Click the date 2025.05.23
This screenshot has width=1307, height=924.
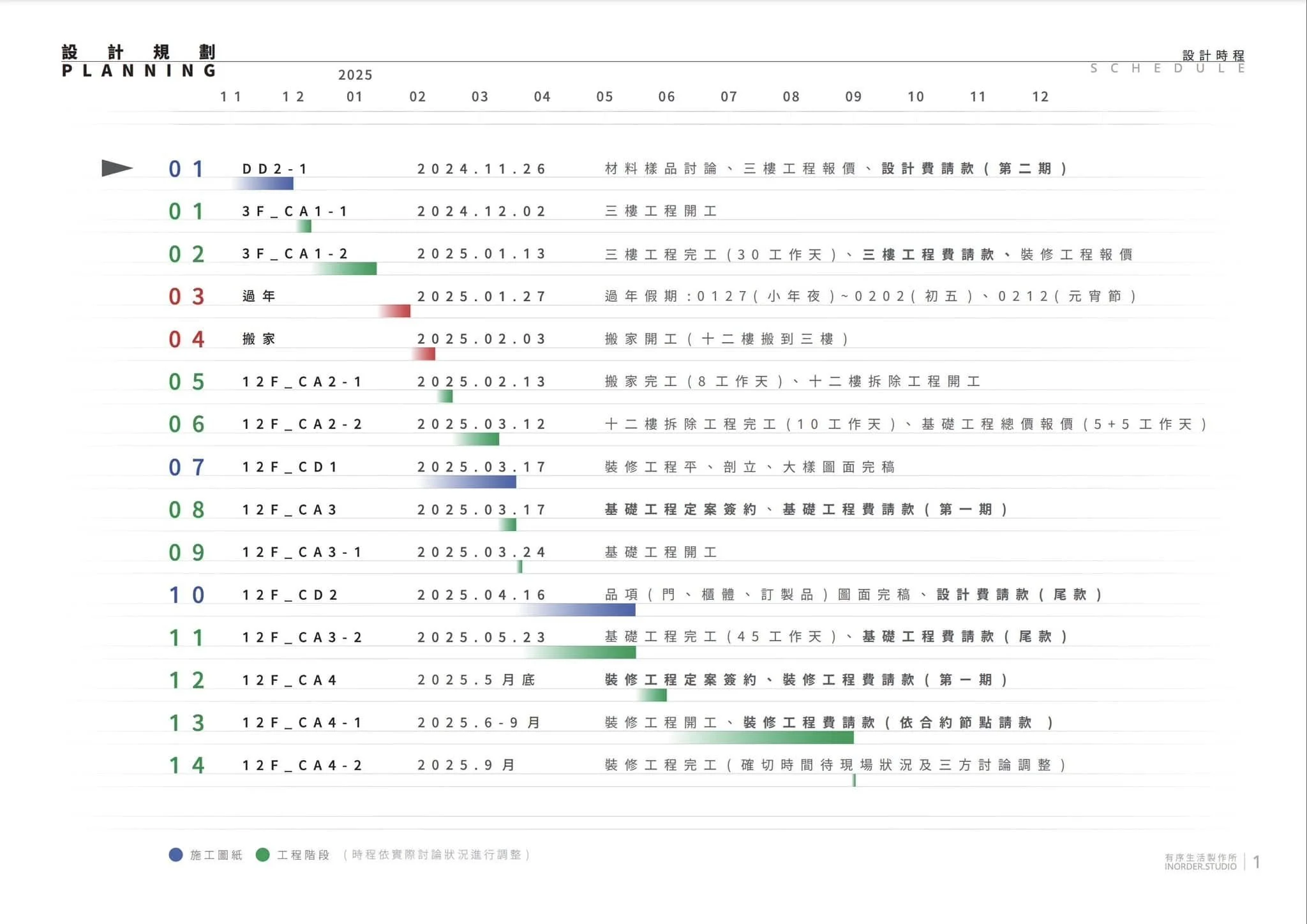pos(482,637)
